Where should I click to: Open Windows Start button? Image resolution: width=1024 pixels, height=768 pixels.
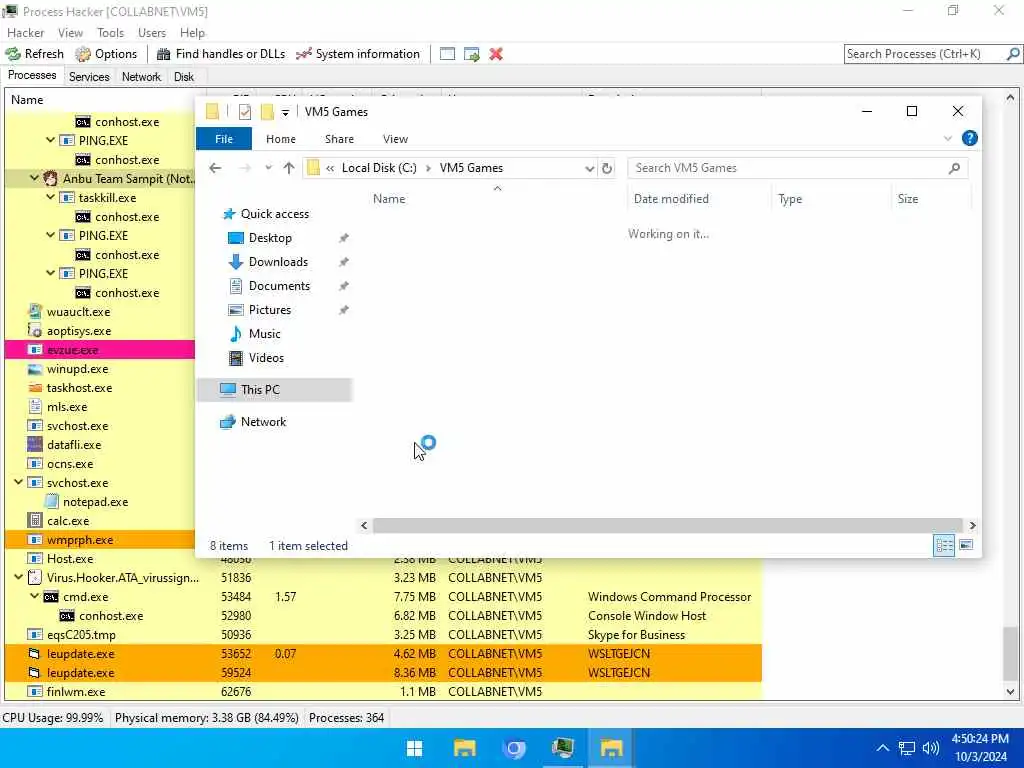click(414, 748)
